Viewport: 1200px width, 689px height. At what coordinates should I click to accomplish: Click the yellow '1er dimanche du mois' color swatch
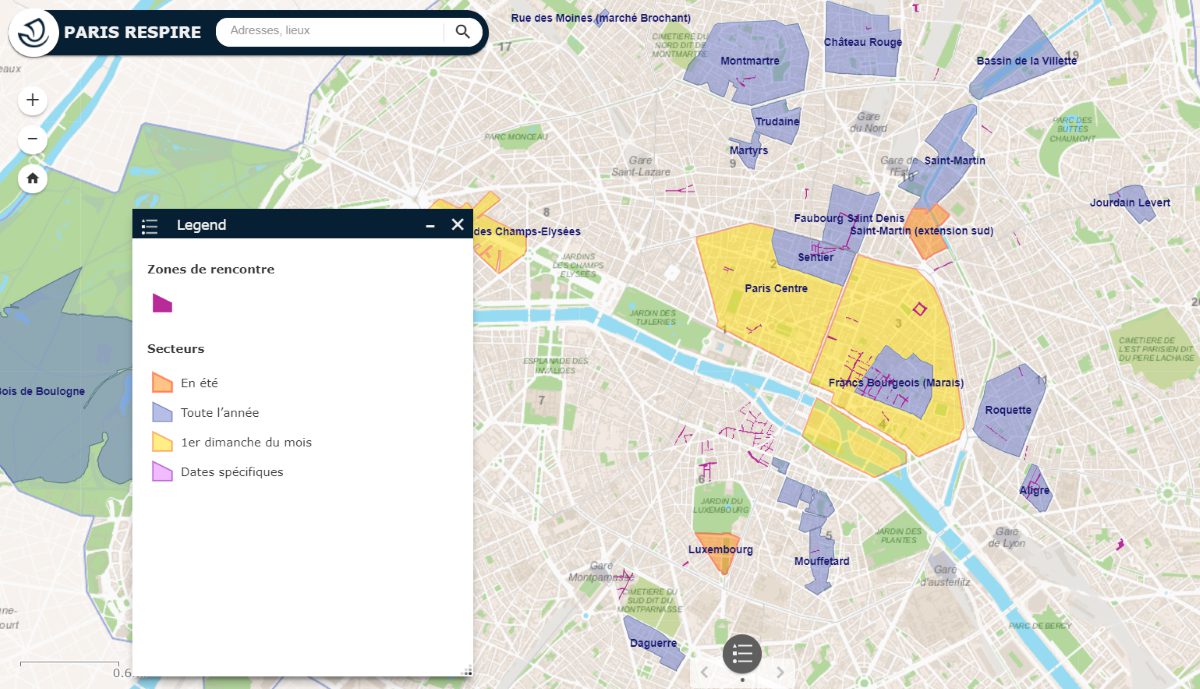pos(163,441)
